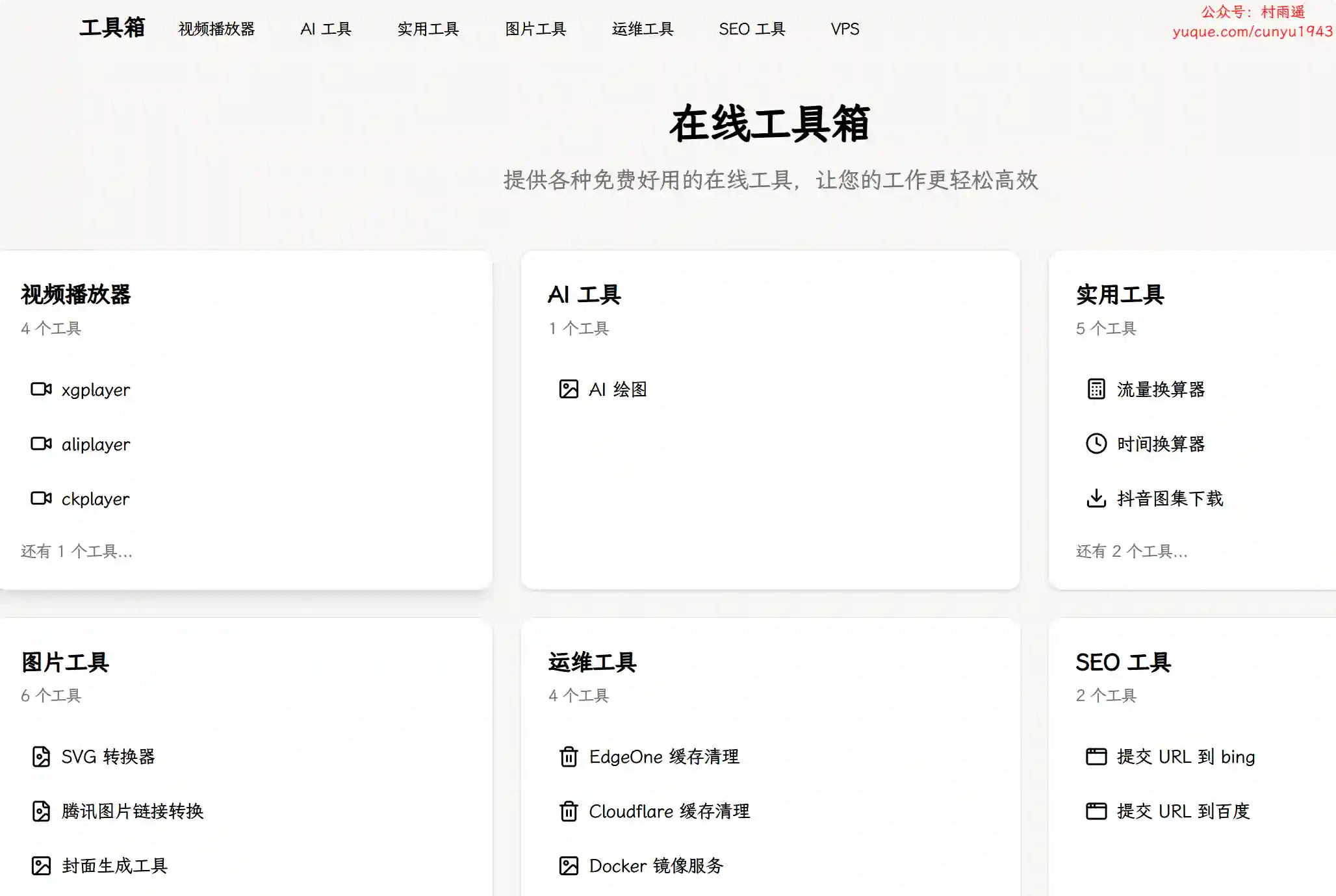The width and height of the screenshot is (1336, 896).
Task: Click the "6 个工具" count under 图片工具
Action: point(51,696)
